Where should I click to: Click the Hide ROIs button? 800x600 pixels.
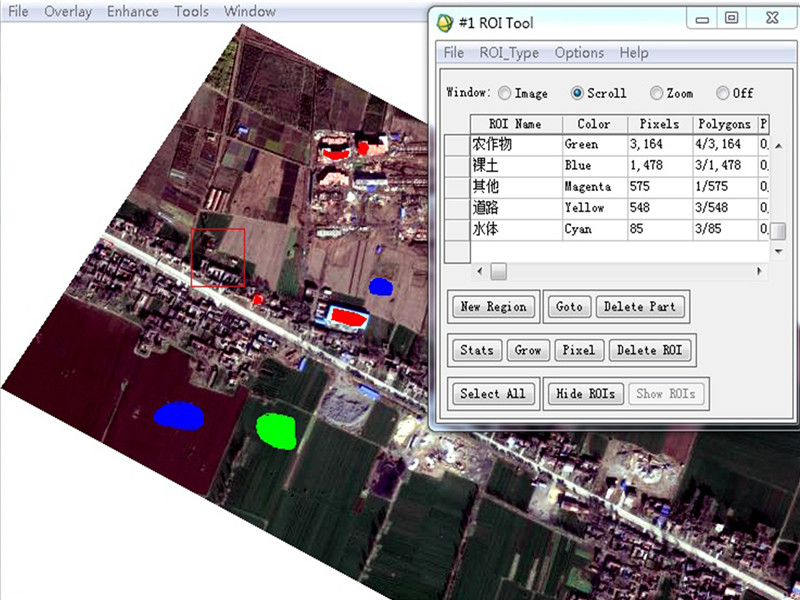(x=586, y=393)
